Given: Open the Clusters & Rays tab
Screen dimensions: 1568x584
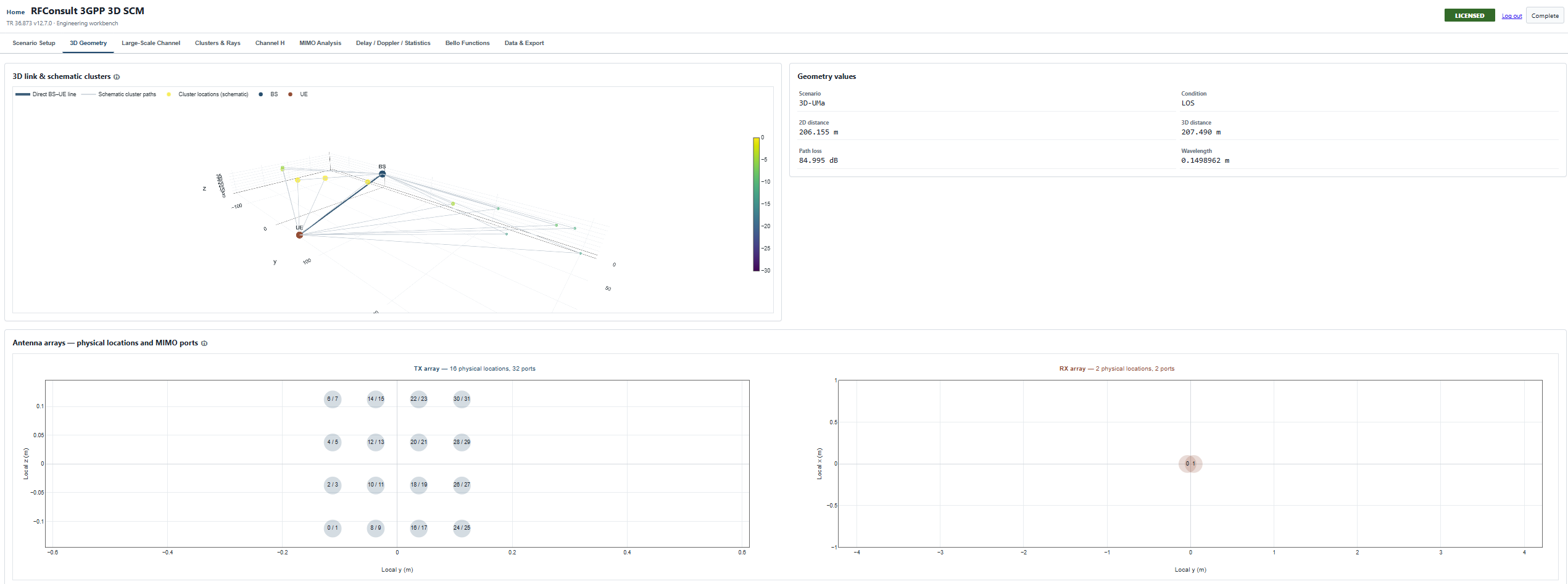Looking at the screenshot, I should pos(218,43).
